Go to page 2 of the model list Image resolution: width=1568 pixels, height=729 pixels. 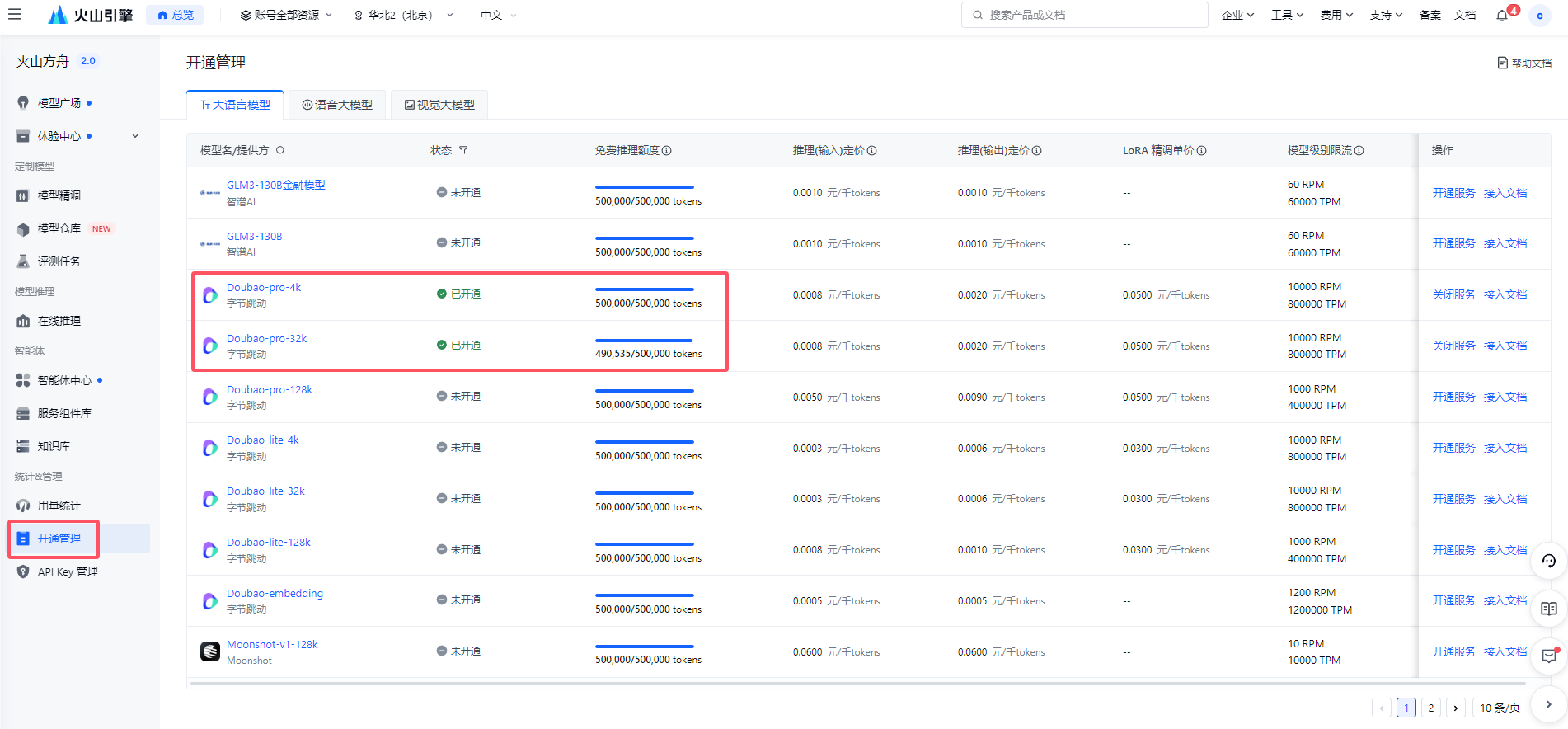click(1431, 708)
